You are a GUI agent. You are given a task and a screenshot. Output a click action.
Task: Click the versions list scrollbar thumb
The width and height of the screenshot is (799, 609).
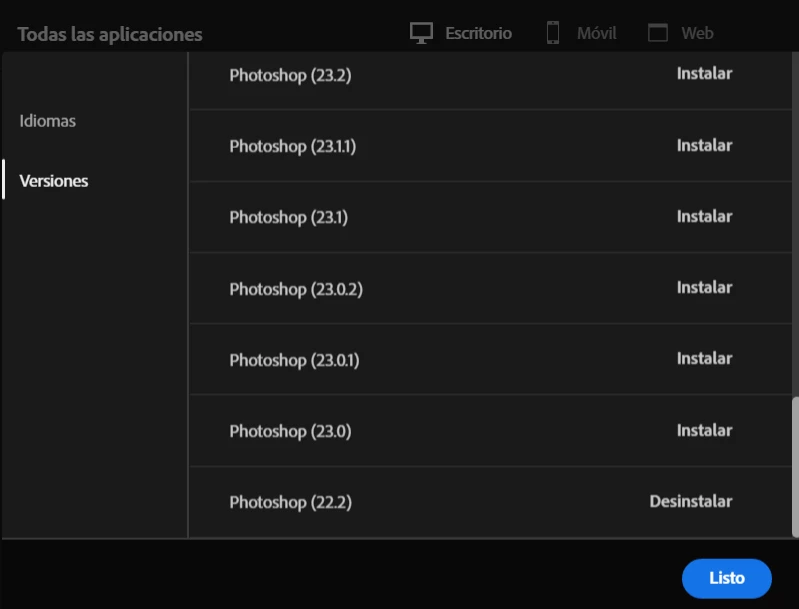(x=795, y=466)
